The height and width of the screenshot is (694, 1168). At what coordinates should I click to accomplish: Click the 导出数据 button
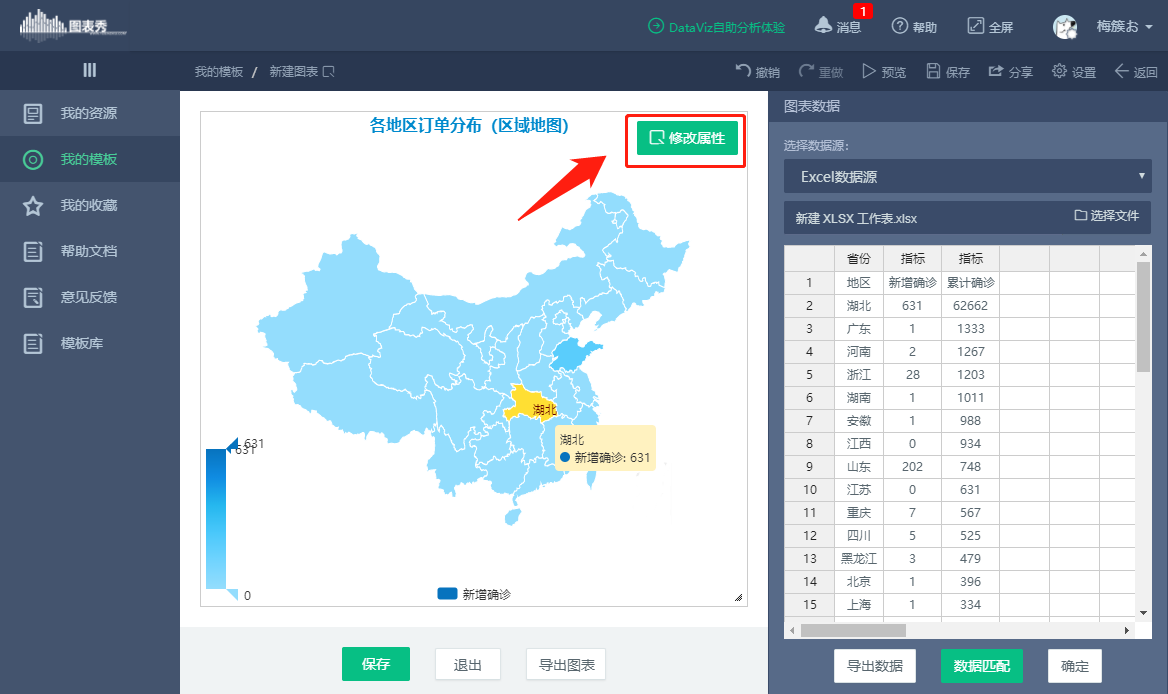[x=875, y=666]
